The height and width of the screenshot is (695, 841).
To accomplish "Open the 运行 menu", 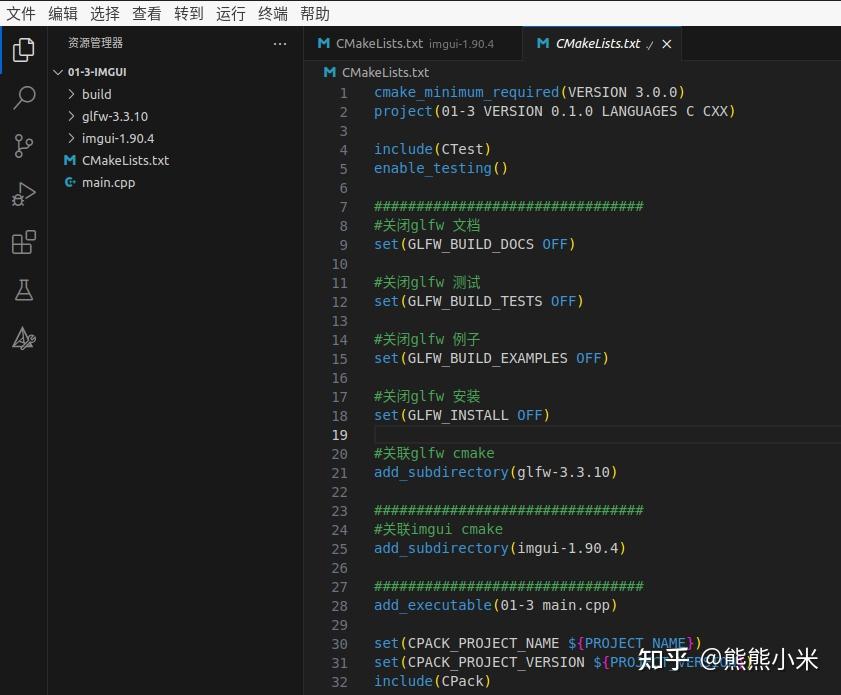I will pyautogui.click(x=231, y=13).
